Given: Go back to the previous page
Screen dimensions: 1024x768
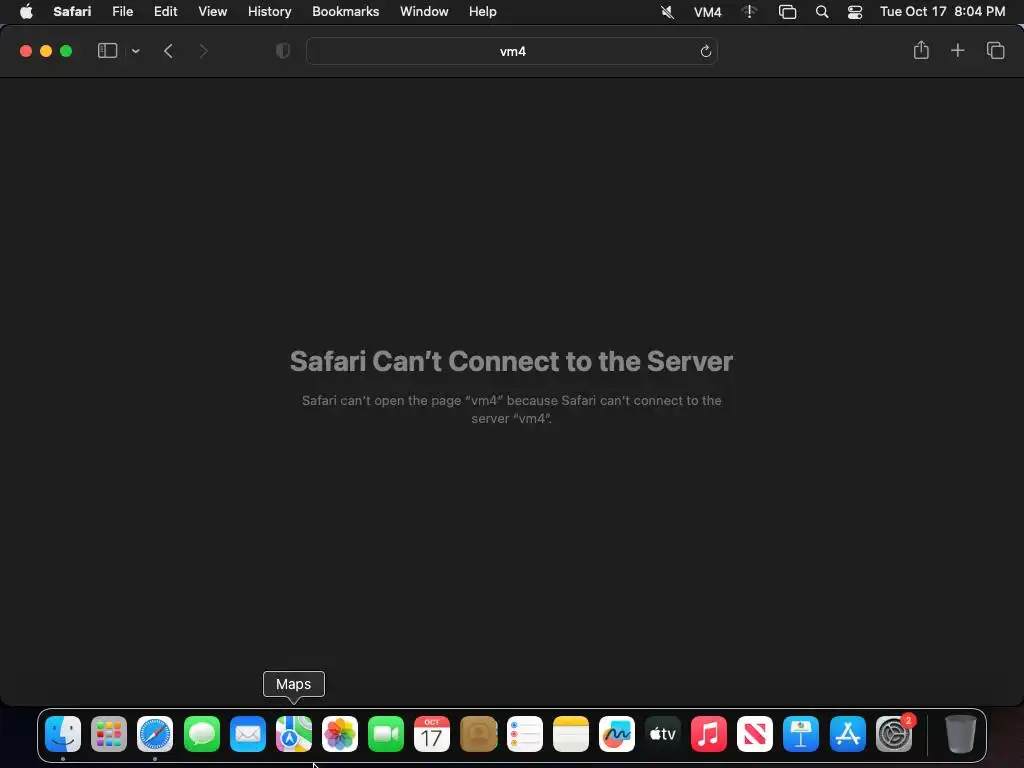Looking at the screenshot, I should click(168, 51).
